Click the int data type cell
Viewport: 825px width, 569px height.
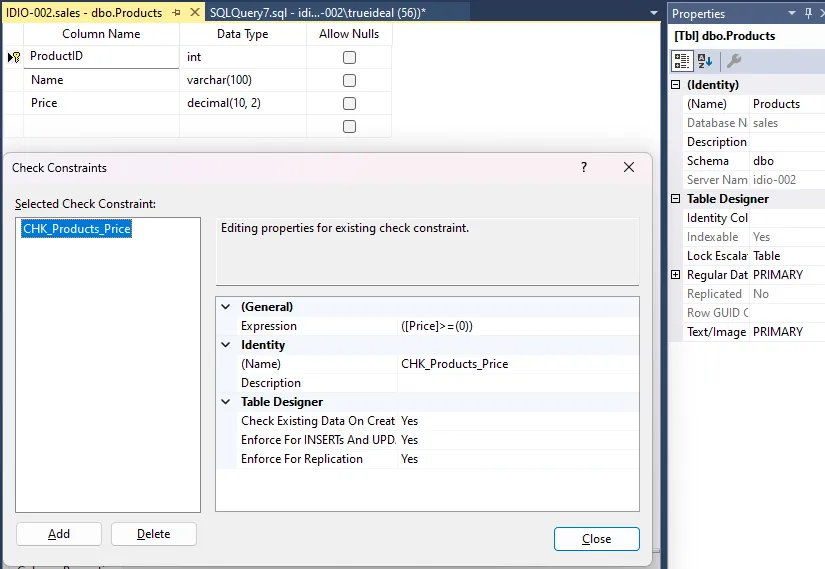(x=243, y=57)
